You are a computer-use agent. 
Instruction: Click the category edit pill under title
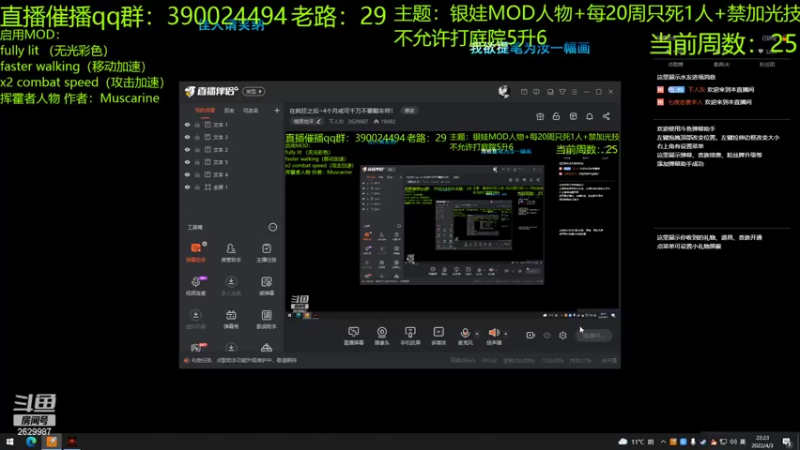coord(307,121)
